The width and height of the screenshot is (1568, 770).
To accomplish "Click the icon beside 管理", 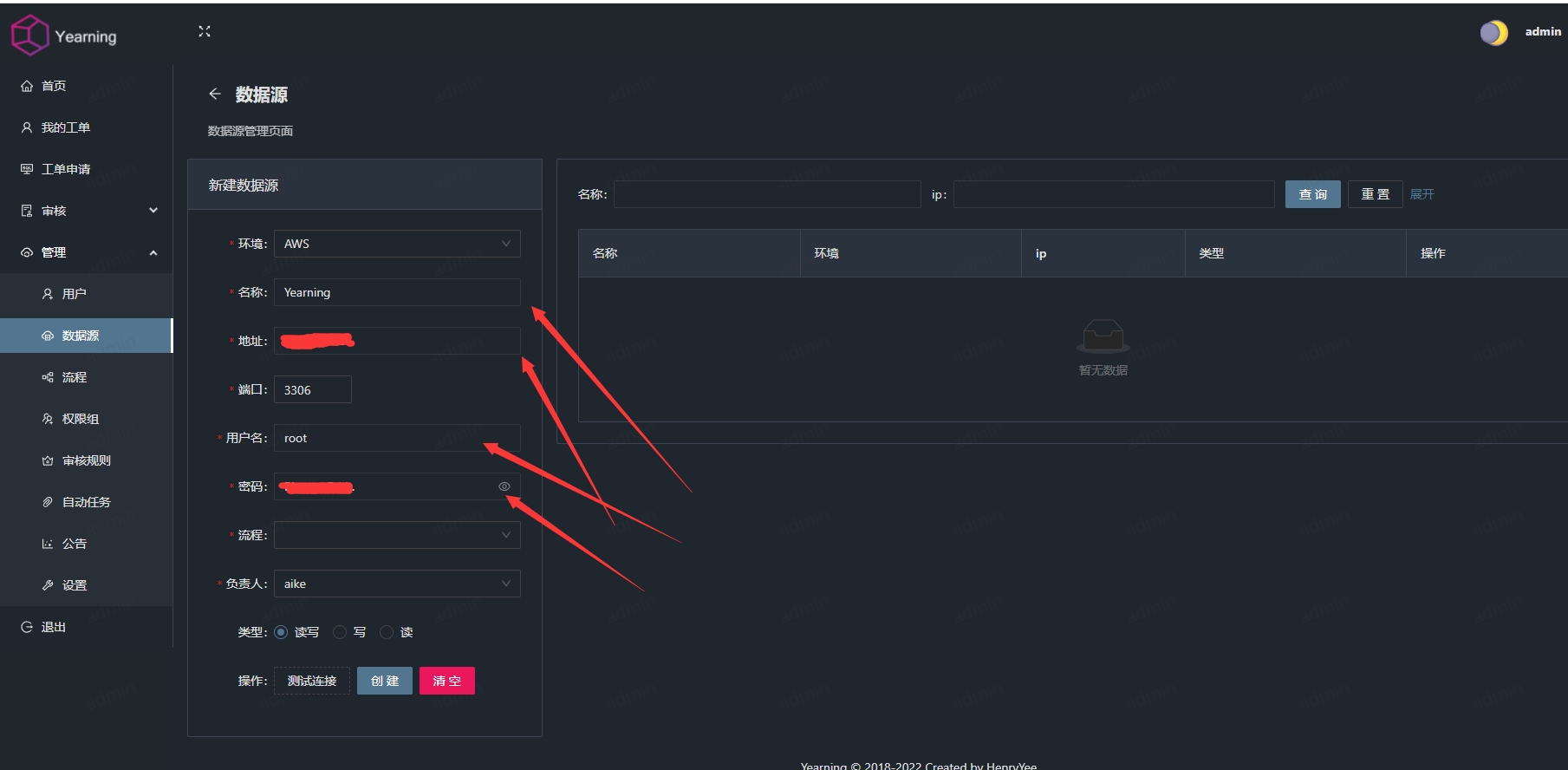I will click(x=27, y=252).
